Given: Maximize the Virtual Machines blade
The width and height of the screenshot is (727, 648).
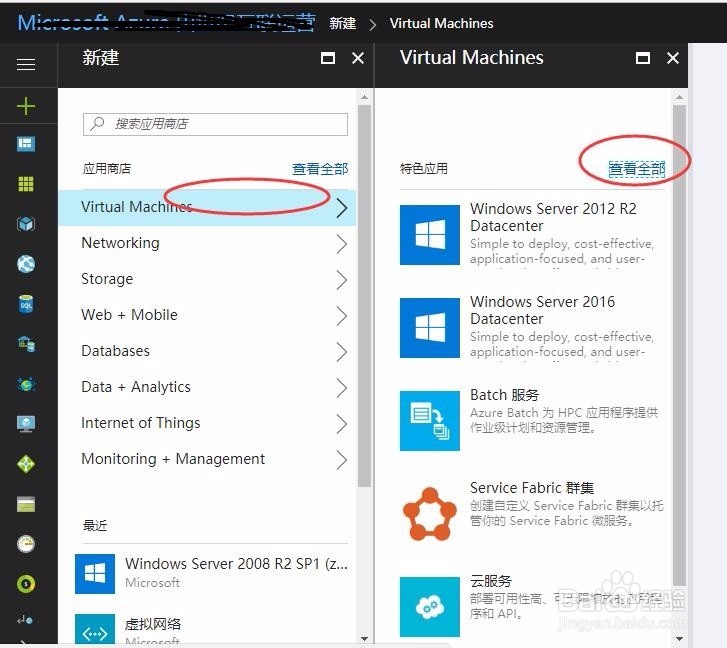Looking at the screenshot, I should click(643, 58).
